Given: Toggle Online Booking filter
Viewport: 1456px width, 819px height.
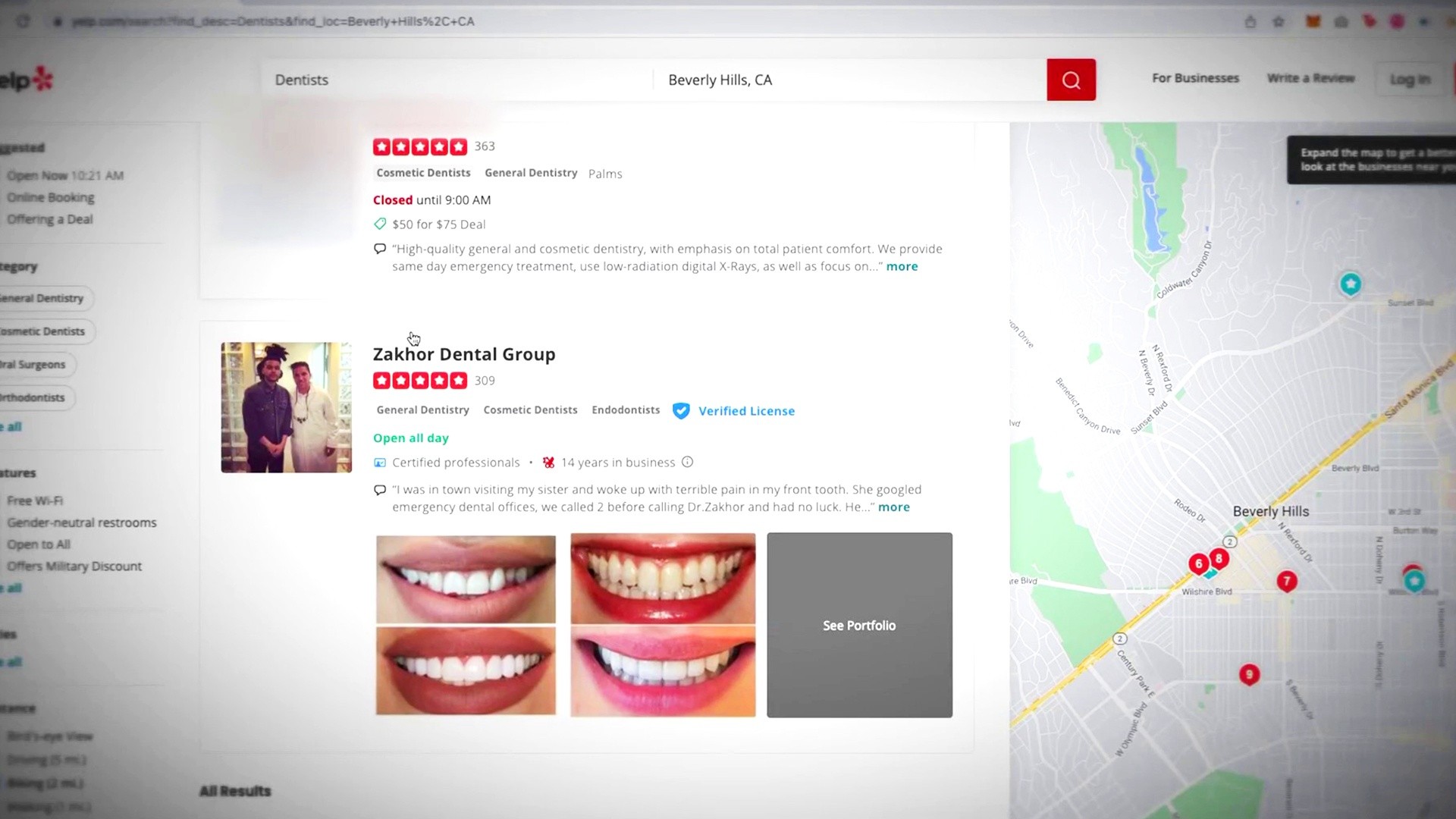Looking at the screenshot, I should coord(50,197).
